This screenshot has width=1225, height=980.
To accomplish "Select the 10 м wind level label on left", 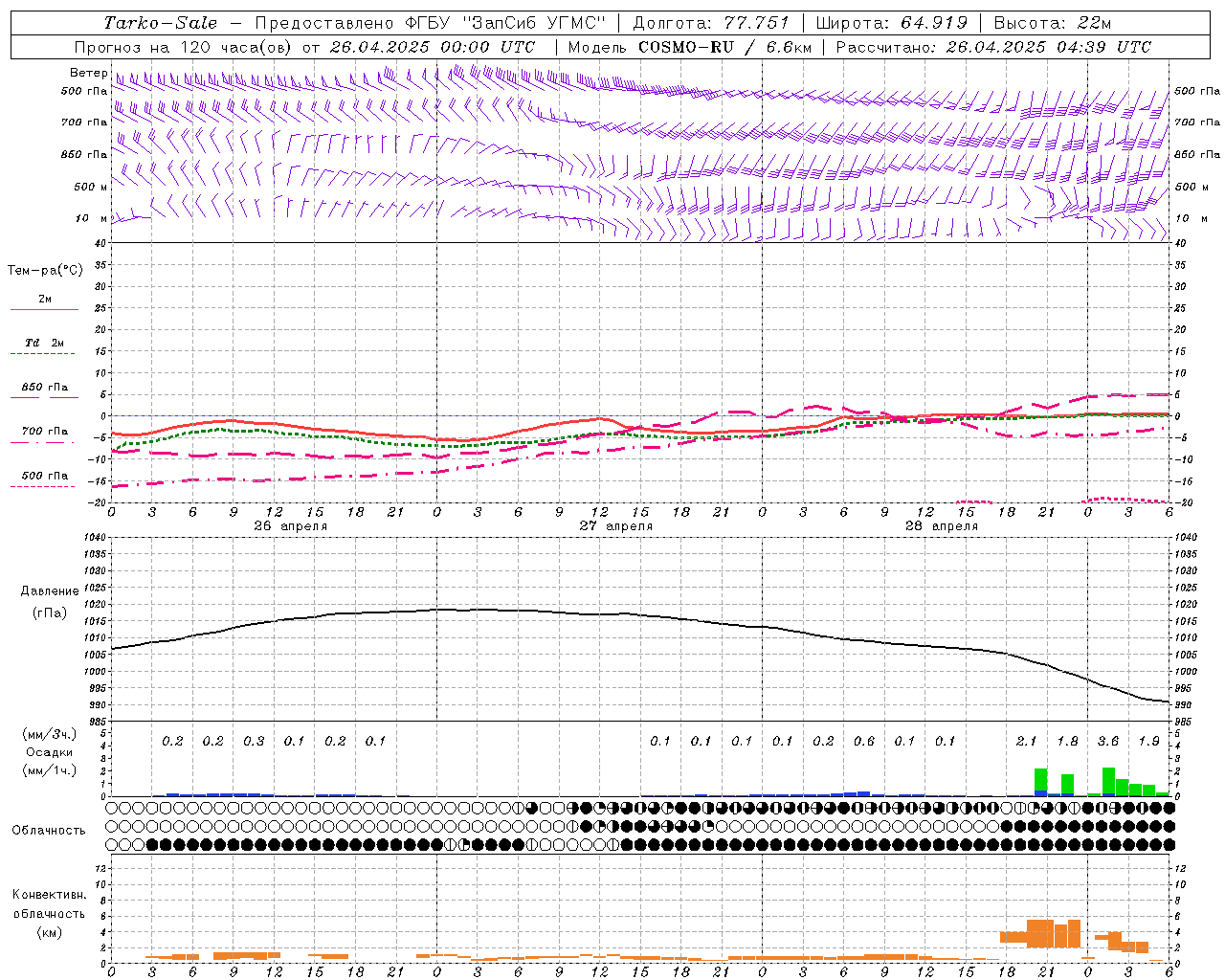I will coord(92,219).
